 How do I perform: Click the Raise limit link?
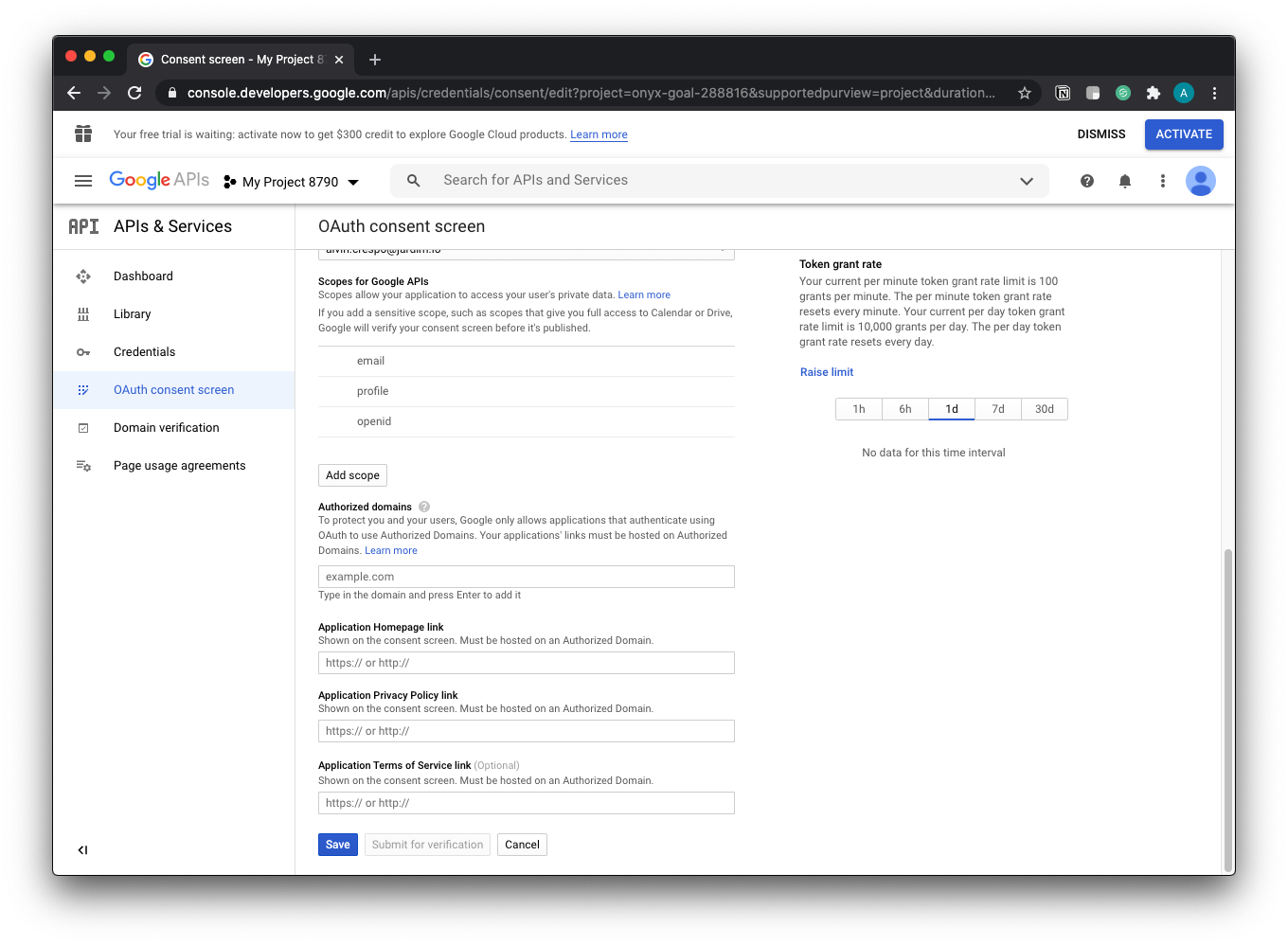(x=827, y=372)
